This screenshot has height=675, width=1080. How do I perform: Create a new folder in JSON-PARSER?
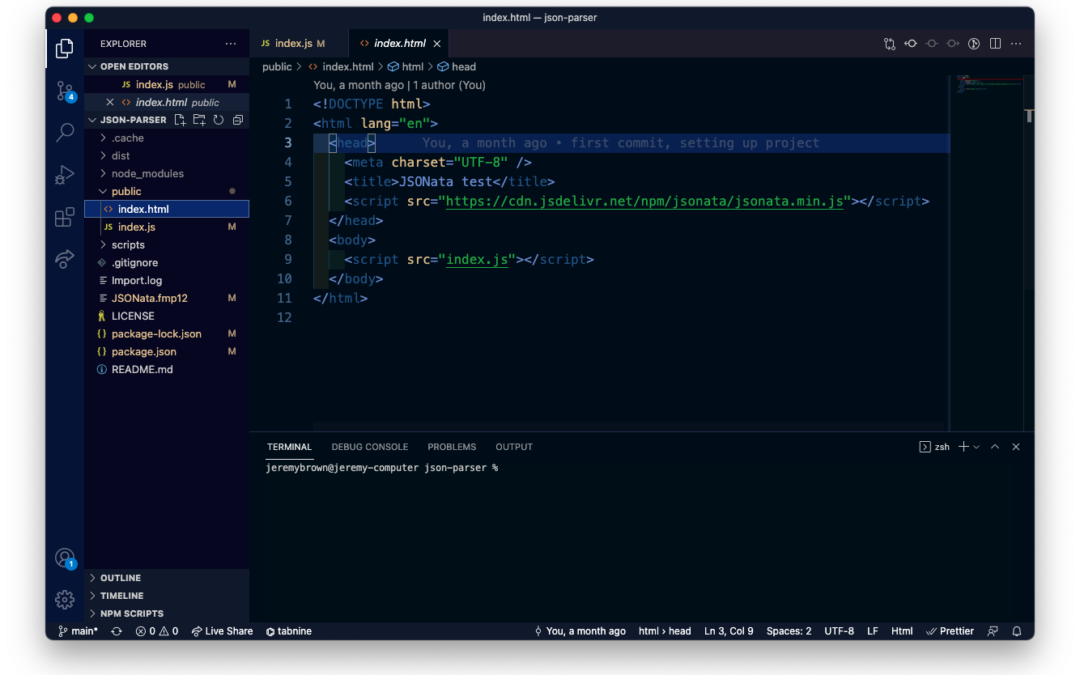click(x=199, y=120)
